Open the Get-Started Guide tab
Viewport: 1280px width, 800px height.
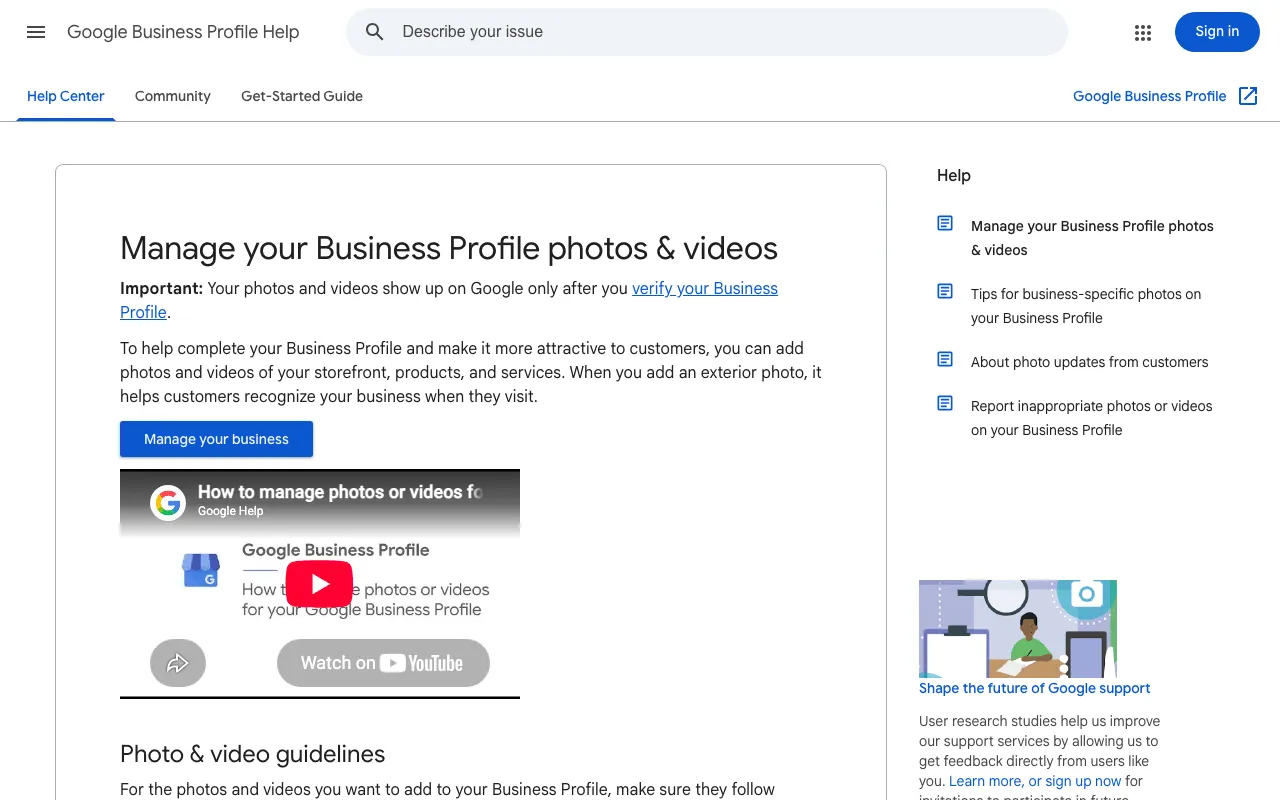[x=302, y=96]
